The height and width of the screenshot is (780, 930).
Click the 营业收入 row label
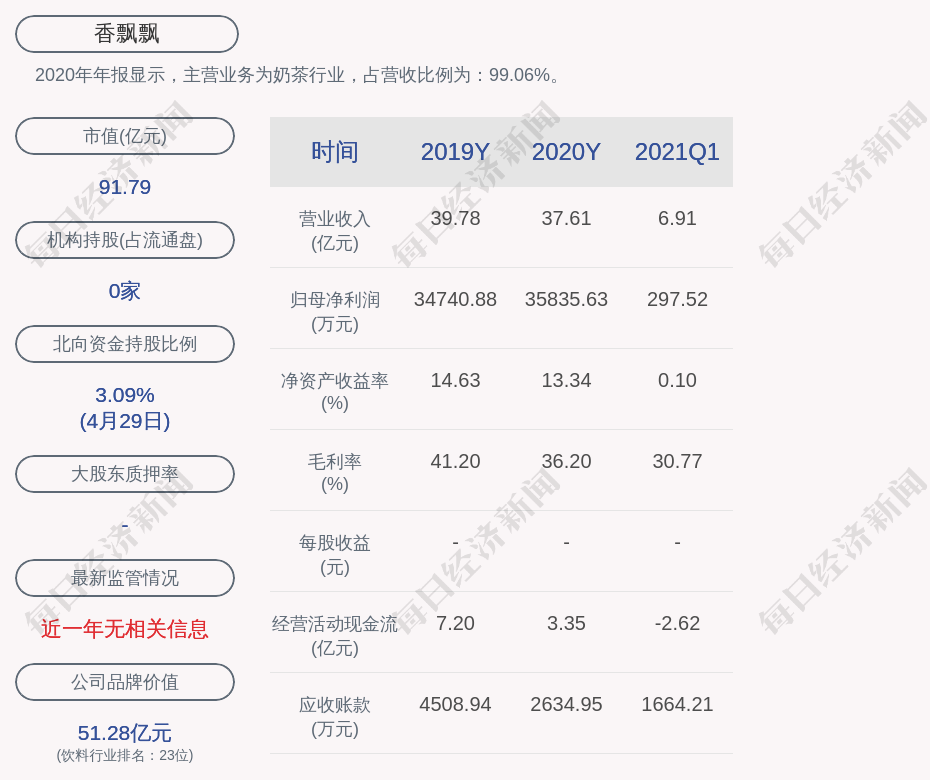point(335,230)
